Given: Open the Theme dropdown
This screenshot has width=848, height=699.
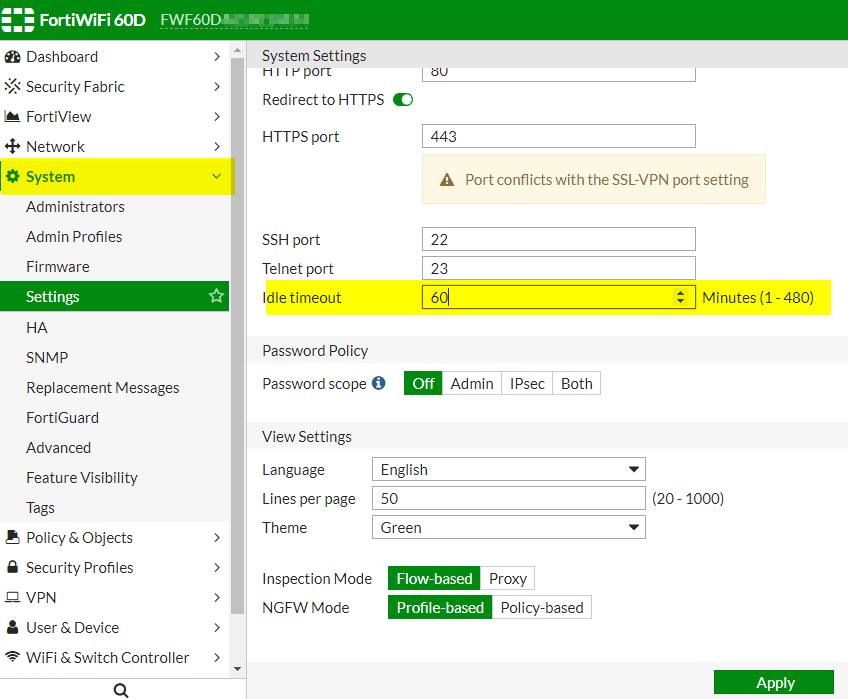Looking at the screenshot, I should point(508,527).
